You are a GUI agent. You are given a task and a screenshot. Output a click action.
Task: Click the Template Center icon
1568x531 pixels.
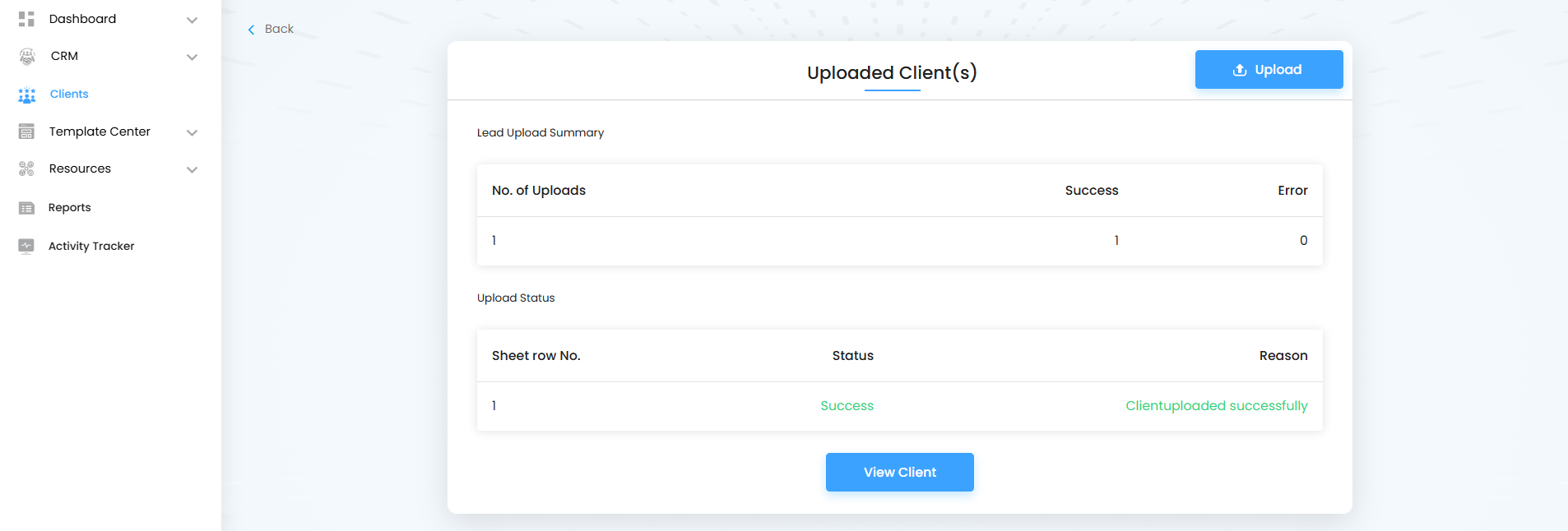(x=26, y=132)
